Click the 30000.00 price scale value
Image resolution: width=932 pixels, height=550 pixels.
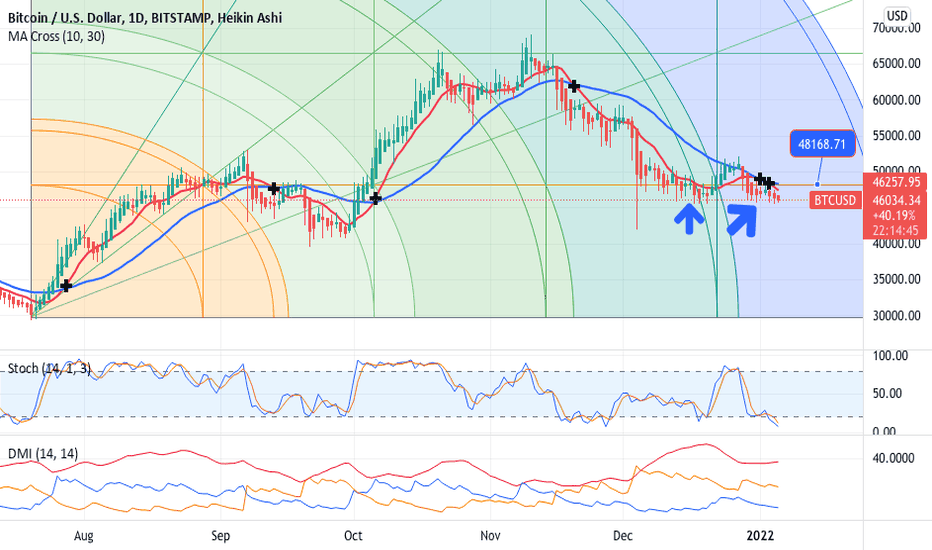click(896, 316)
